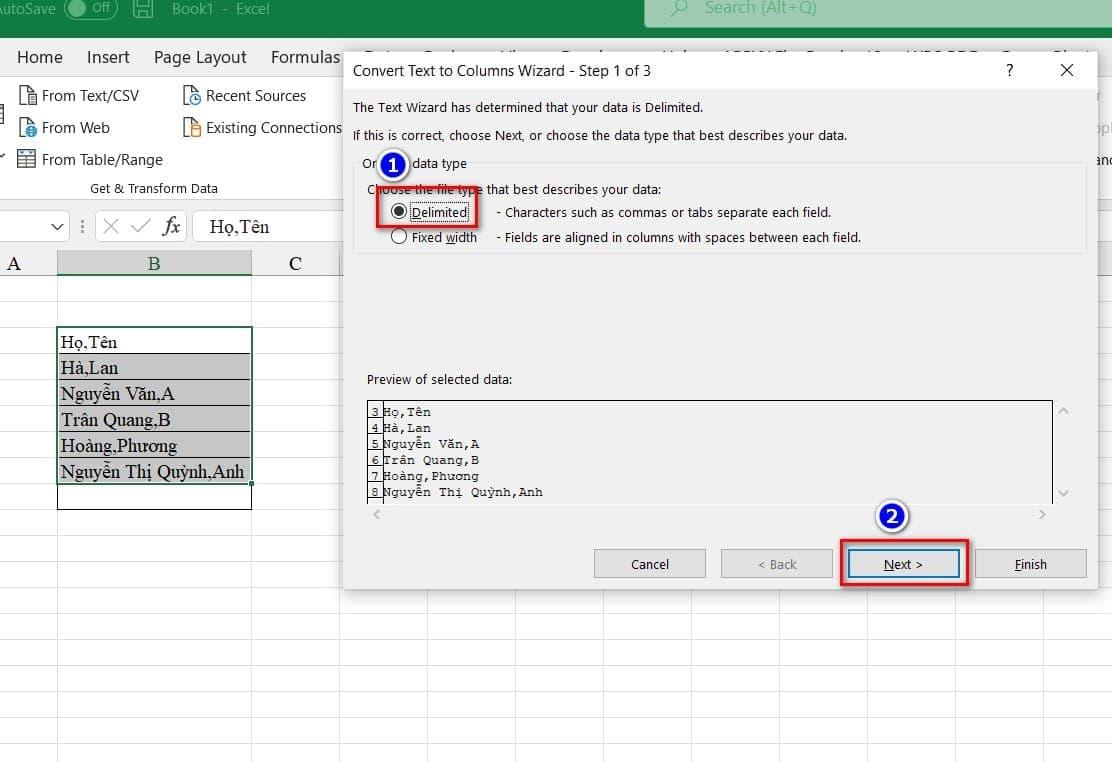Click the From Text/CSV icon
This screenshot has width=1112, height=762.
27,96
